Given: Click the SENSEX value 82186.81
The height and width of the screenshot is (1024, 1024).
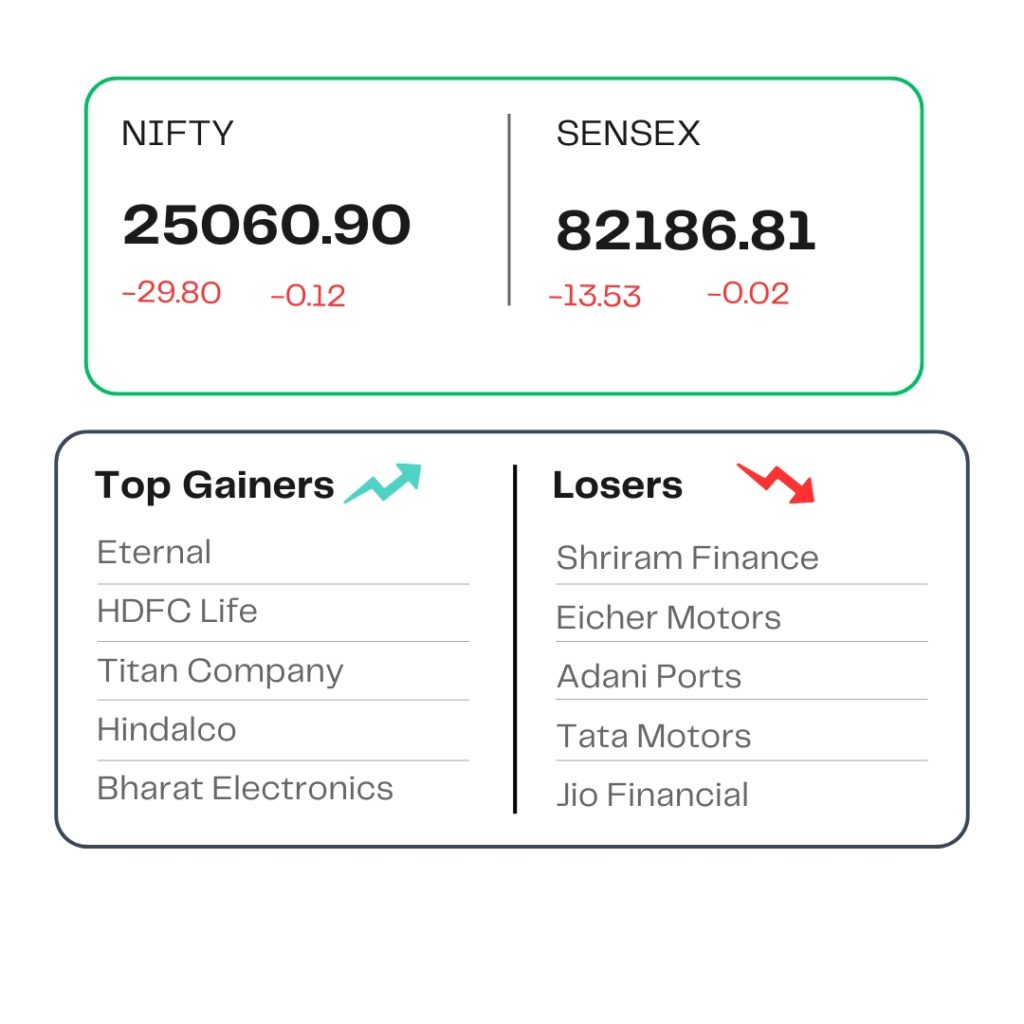Looking at the screenshot, I should [x=686, y=231].
